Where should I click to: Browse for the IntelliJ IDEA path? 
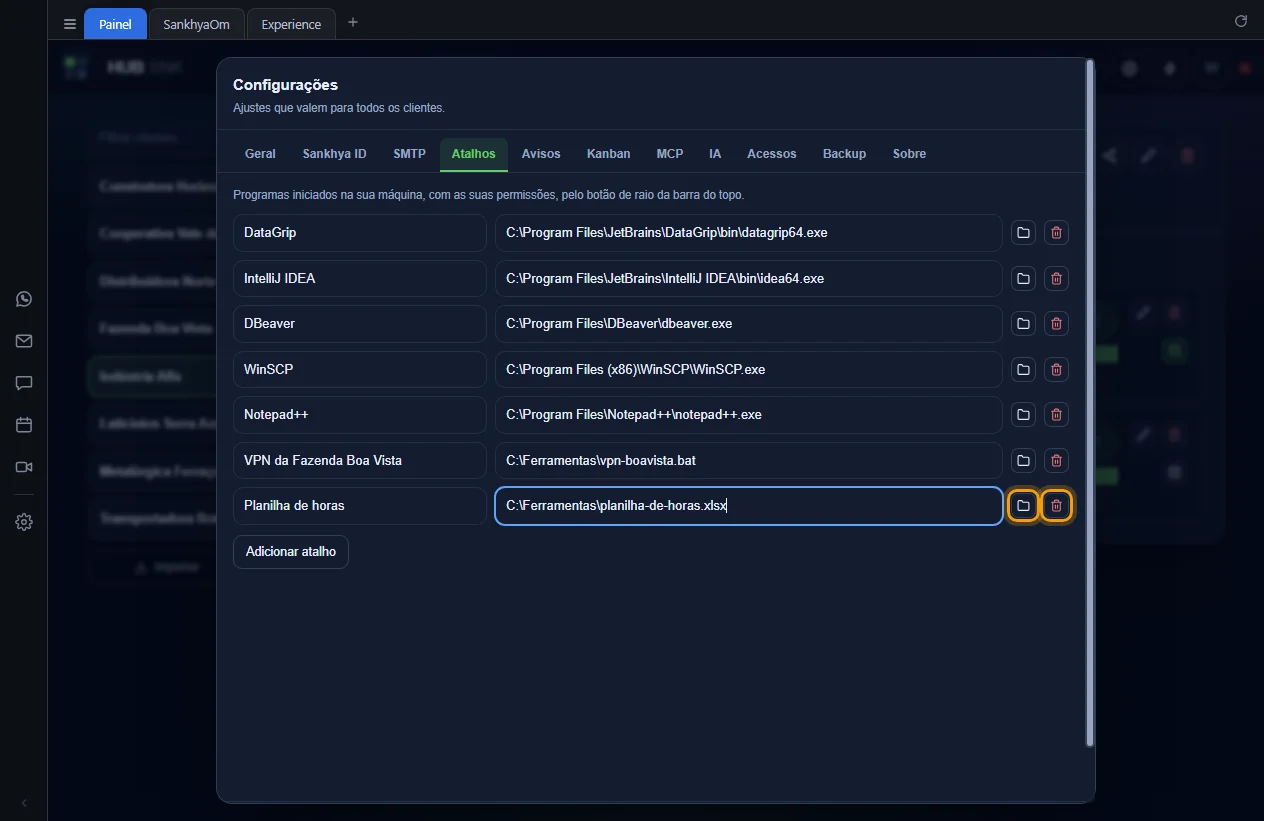[1023, 278]
